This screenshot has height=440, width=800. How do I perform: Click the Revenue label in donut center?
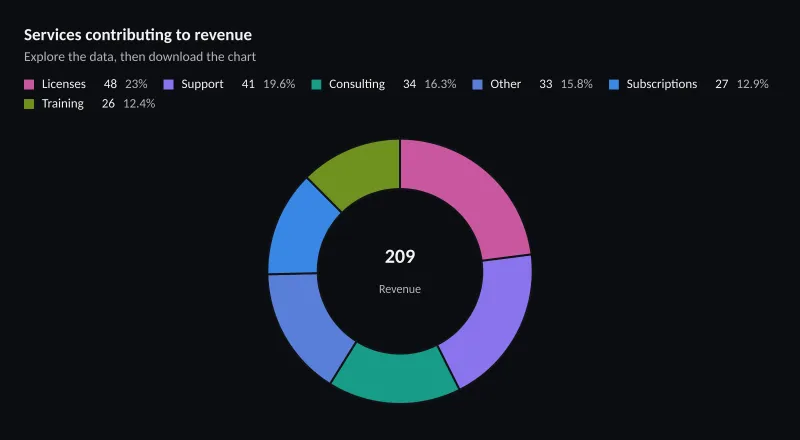400,289
